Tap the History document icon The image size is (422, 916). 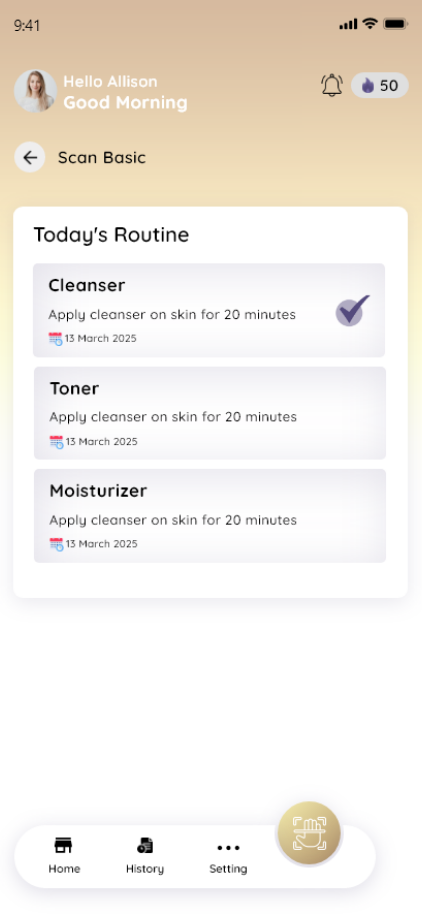click(145, 845)
